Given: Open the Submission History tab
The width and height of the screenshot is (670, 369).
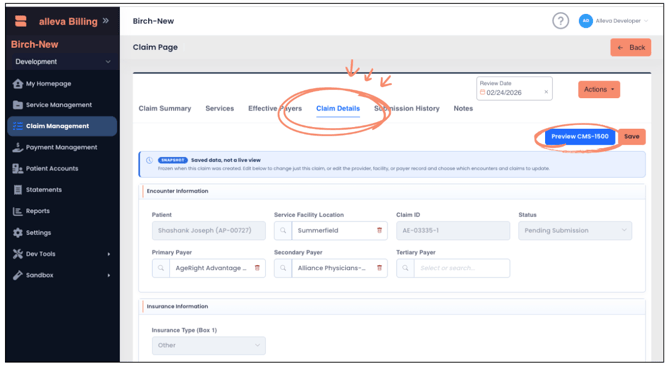Looking at the screenshot, I should 407,108.
